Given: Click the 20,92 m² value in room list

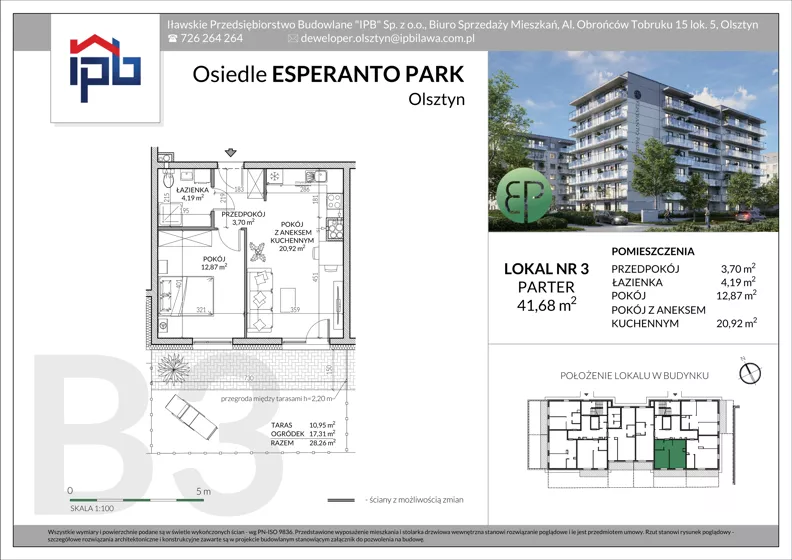Looking at the screenshot, I should pyautogui.click(x=736, y=323).
